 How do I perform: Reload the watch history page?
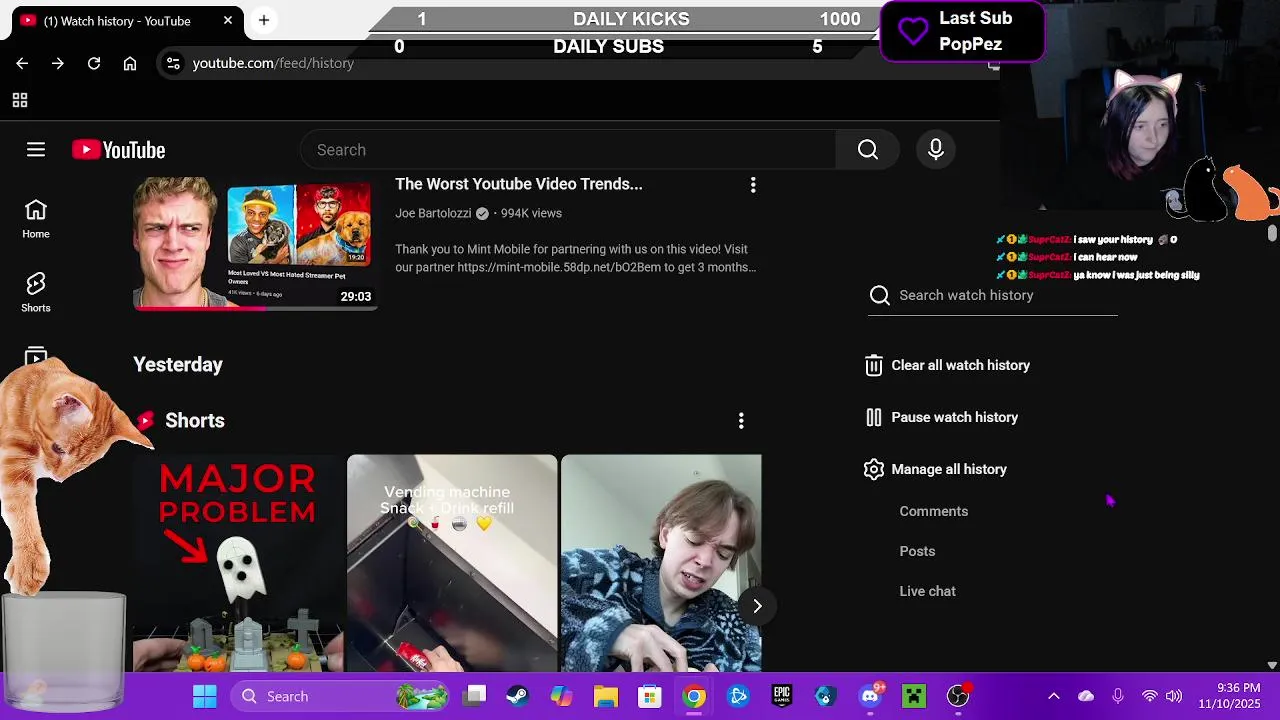(94, 63)
